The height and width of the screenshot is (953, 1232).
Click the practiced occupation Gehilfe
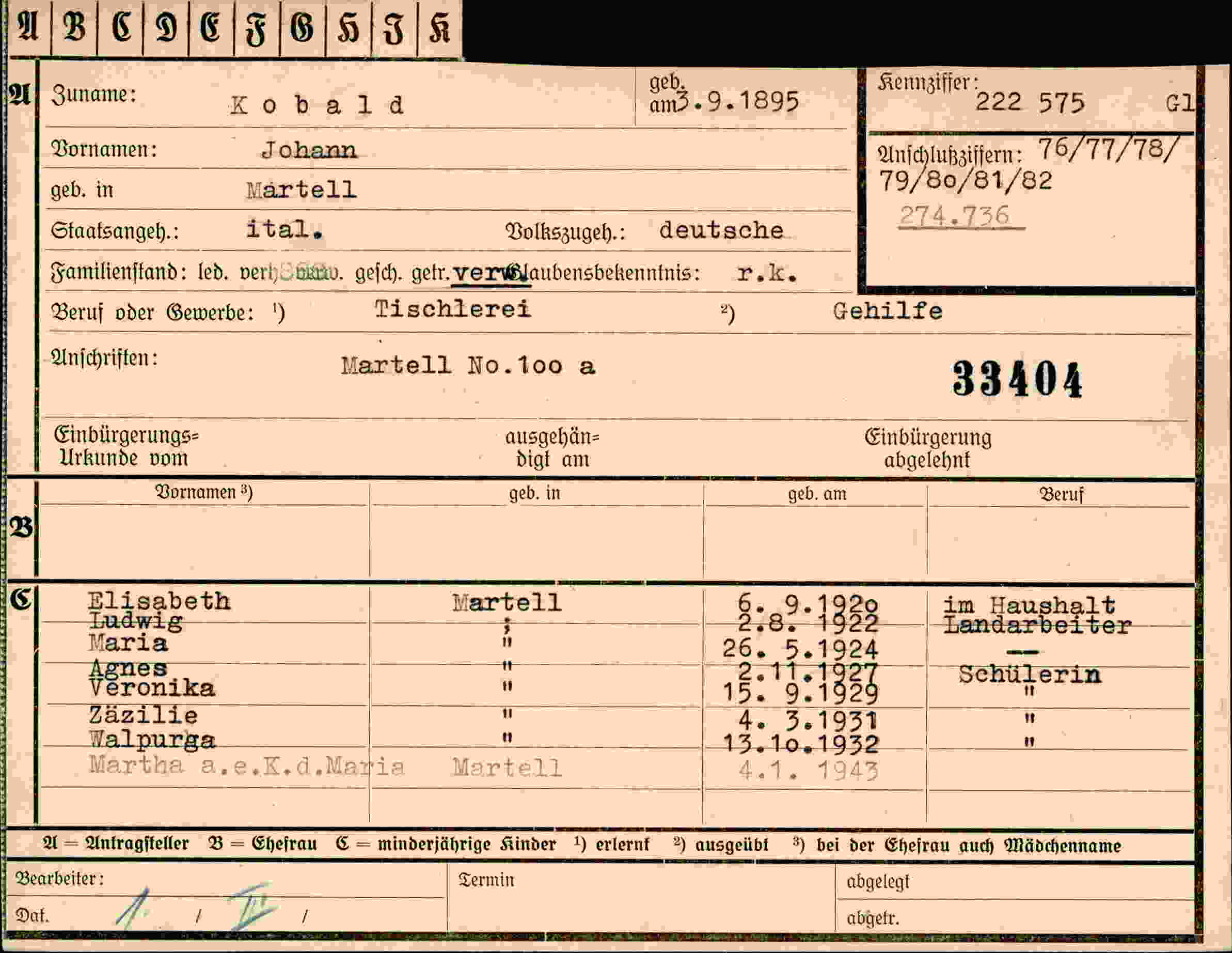[x=887, y=311]
